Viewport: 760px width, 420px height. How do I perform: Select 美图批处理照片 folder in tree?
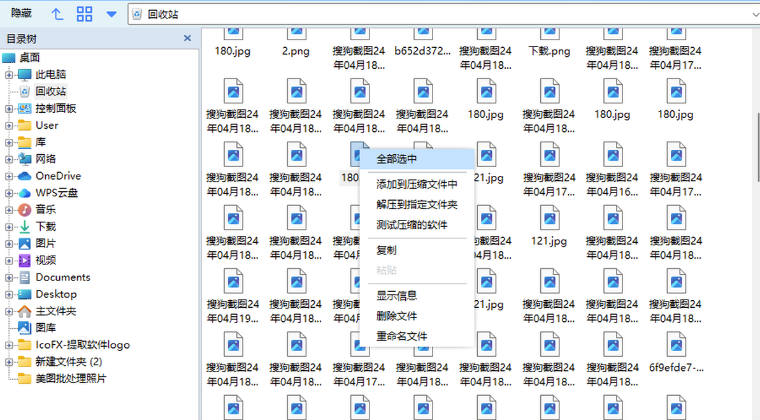[71, 378]
